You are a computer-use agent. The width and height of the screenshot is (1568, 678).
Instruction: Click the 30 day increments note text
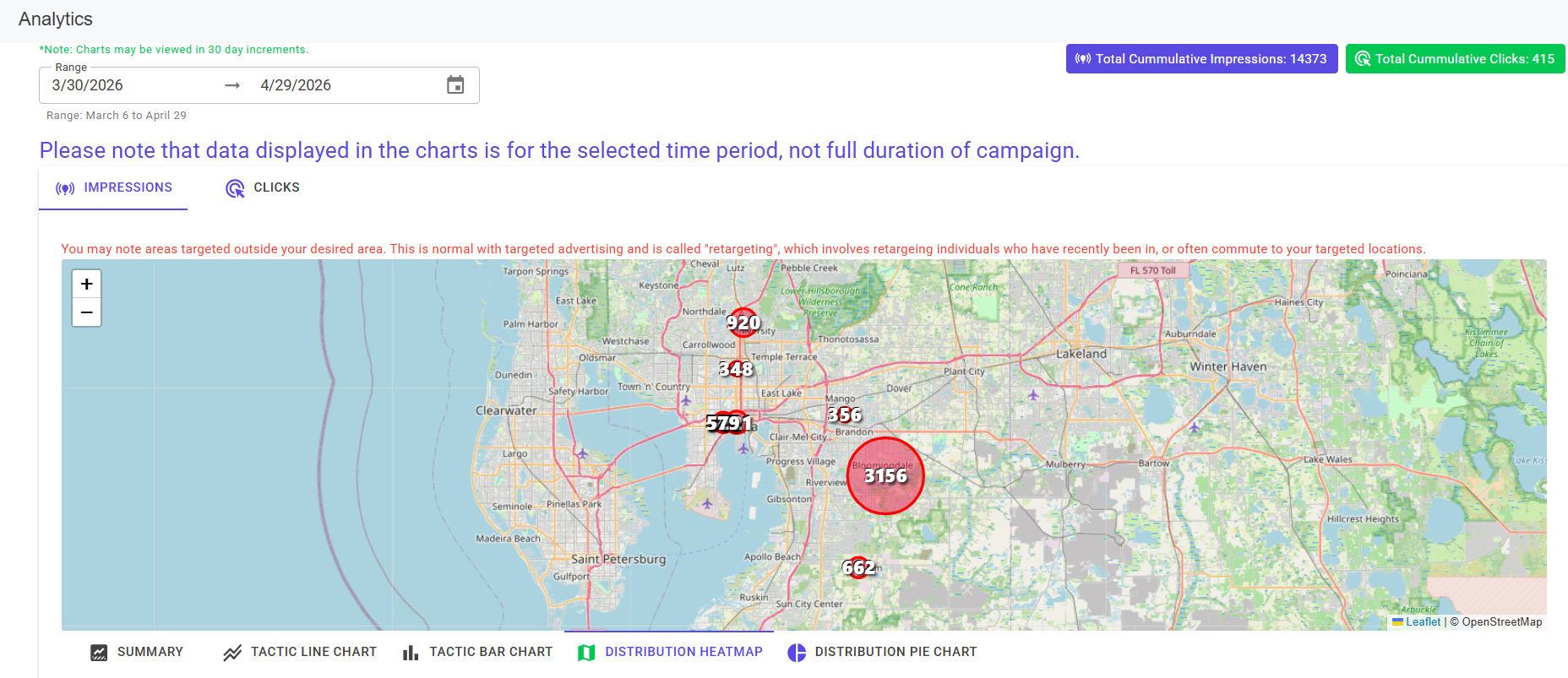pyautogui.click(x=174, y=50)
